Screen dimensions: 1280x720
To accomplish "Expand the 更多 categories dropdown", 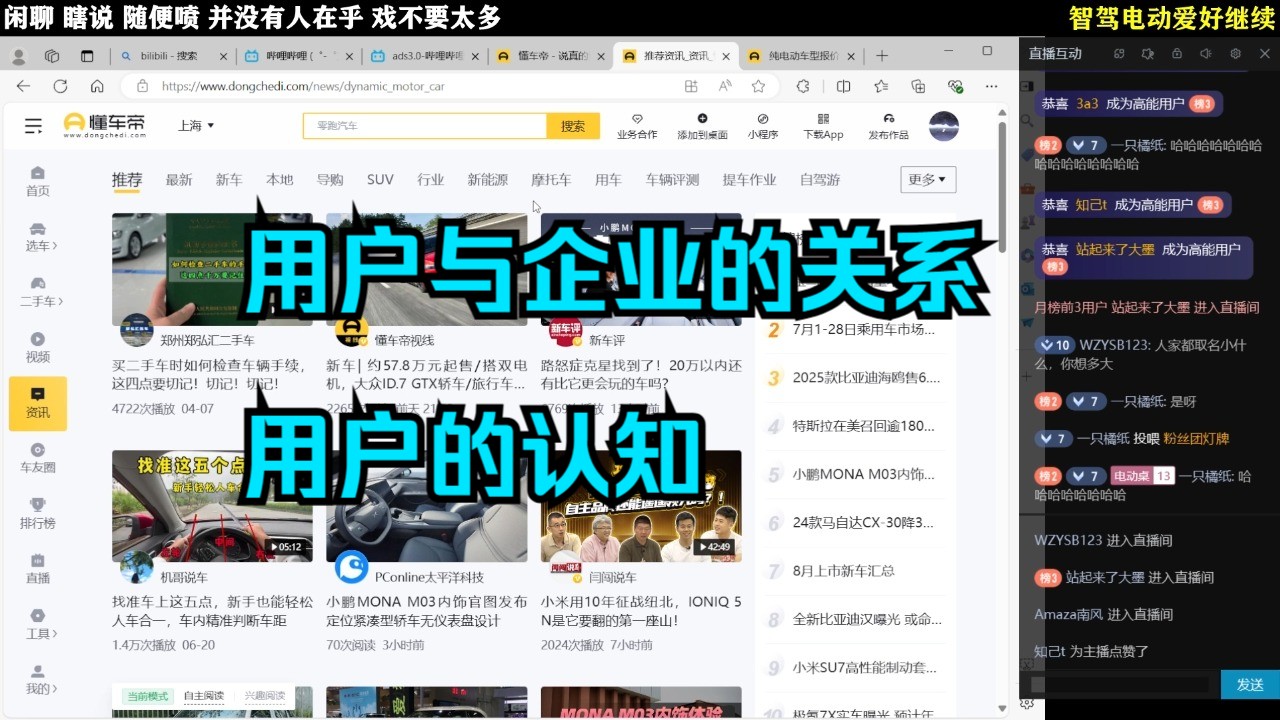I will [x=928, y=180].
